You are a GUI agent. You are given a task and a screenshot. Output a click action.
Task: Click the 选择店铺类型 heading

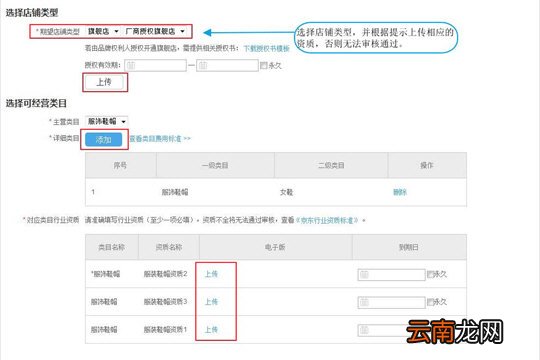point(32,13)
